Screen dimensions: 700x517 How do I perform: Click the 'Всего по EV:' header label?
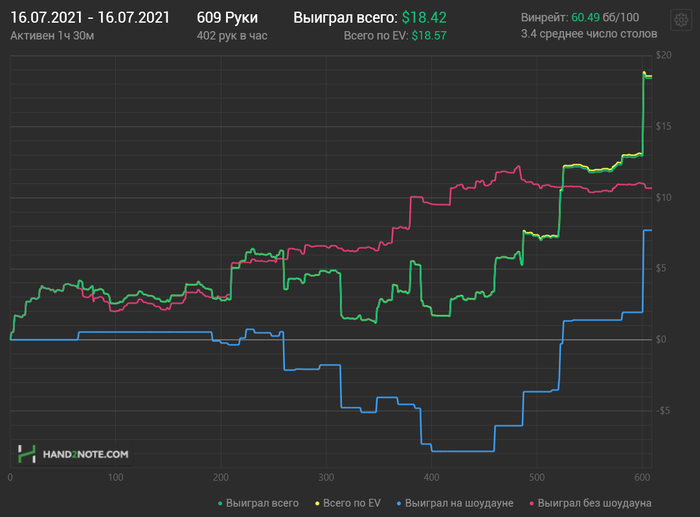click(376, 36)
